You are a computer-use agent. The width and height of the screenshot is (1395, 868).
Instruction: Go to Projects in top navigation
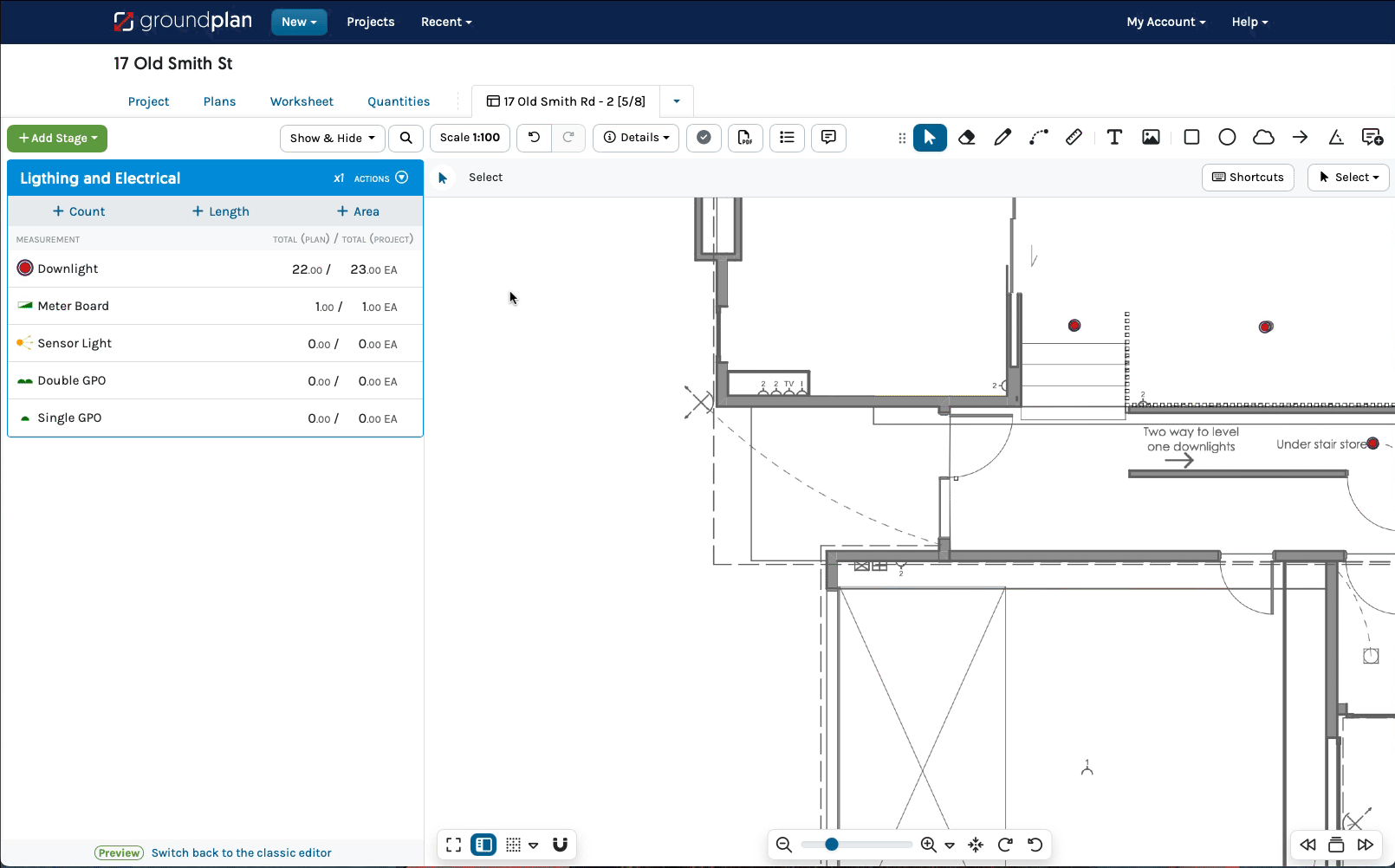[x=370, y=22]
